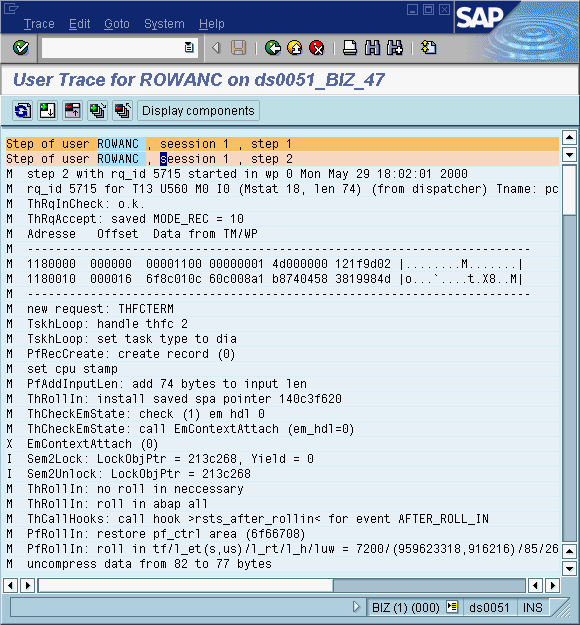Screen dimensions: 580x625
Task: Click the upper scroll-up arrow of the trace list
Action: click(569, 138)
